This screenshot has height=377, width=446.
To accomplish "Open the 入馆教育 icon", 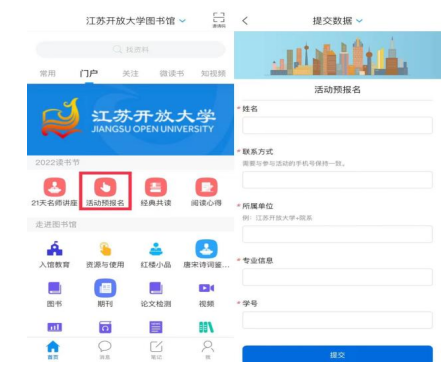I will 55,249.
